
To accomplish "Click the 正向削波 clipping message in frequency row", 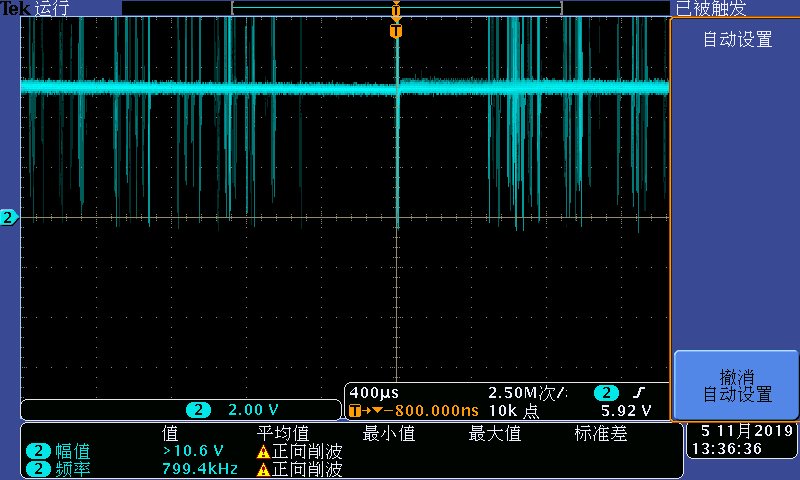I will click(307, 469).
